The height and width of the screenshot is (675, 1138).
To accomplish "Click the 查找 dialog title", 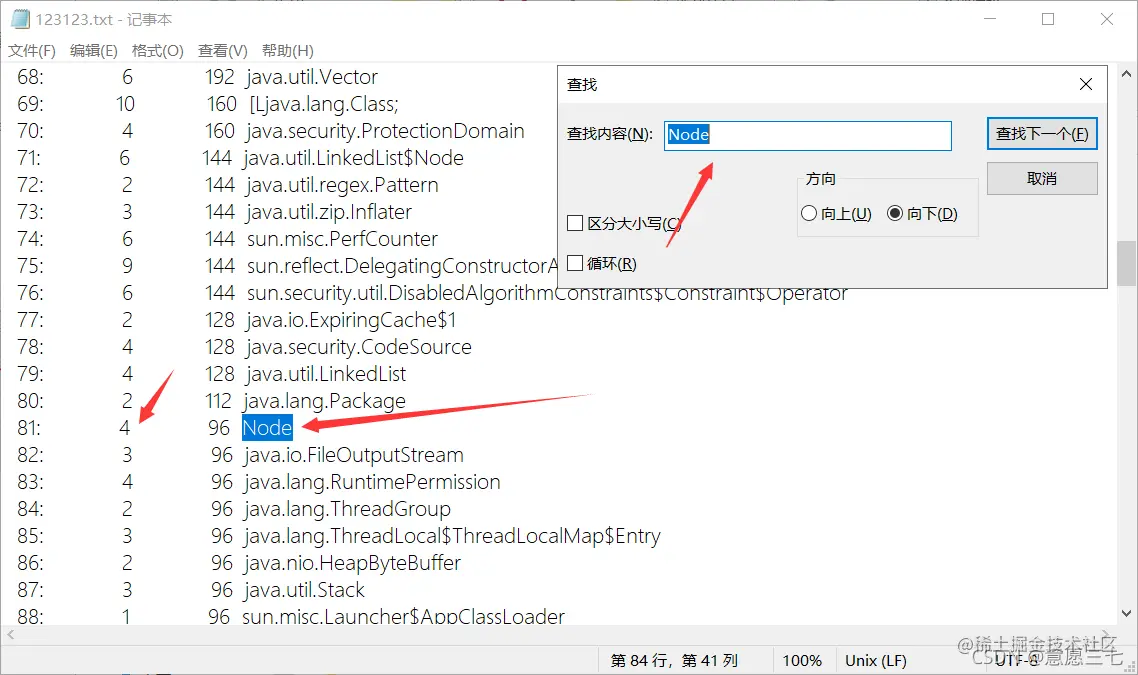I will pyautogui.click(x=582, y=85).
